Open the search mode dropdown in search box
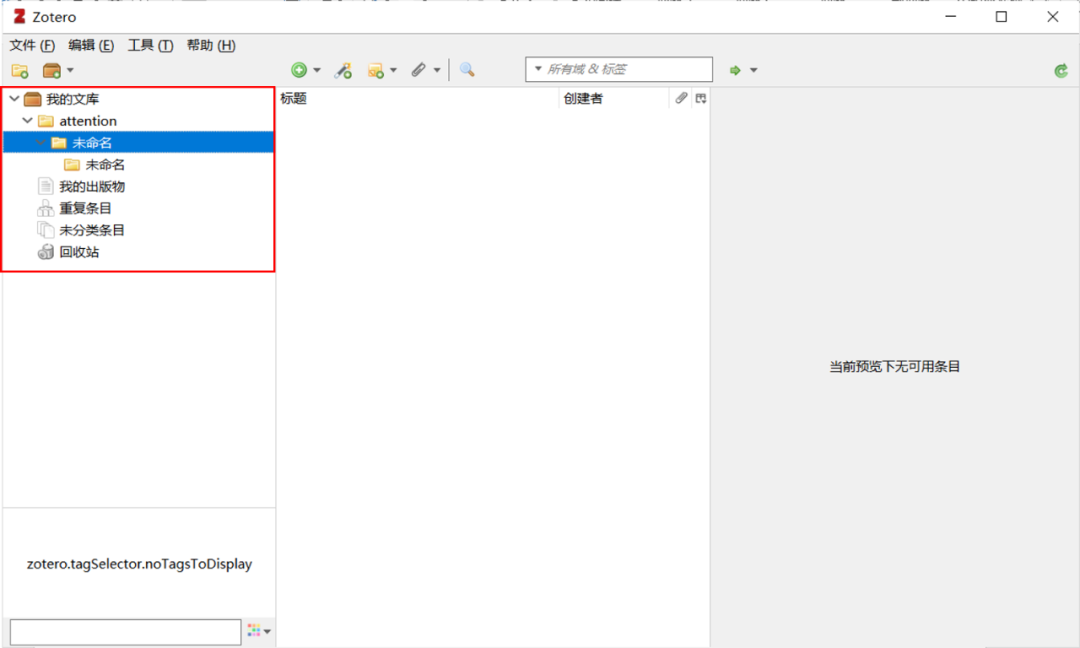Screen dimensions: 1080x648 click(x=539, y=69)
